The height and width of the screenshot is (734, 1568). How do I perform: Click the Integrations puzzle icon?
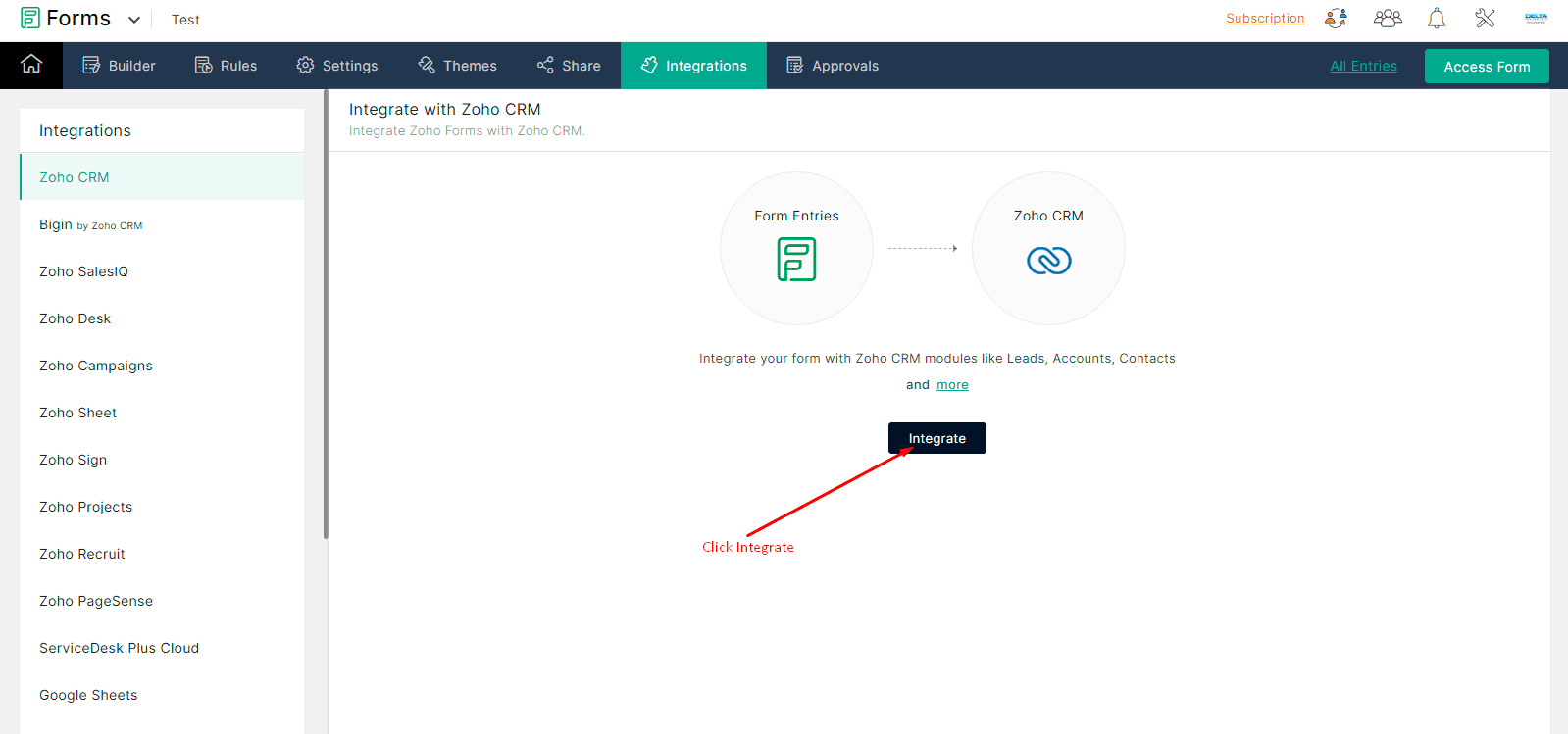tap(649, 65)
